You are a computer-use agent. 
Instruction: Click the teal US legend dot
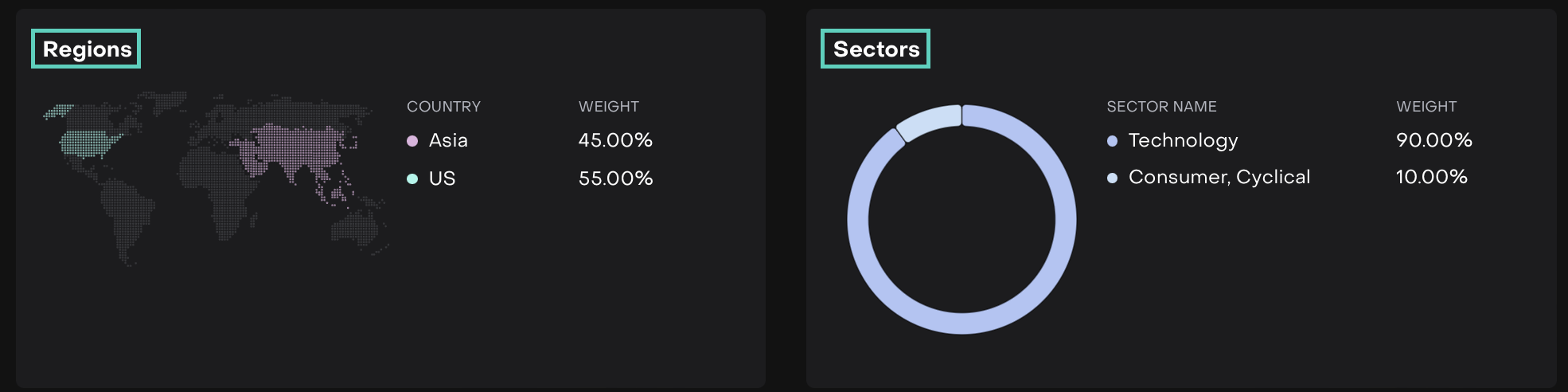coord(412,178)
